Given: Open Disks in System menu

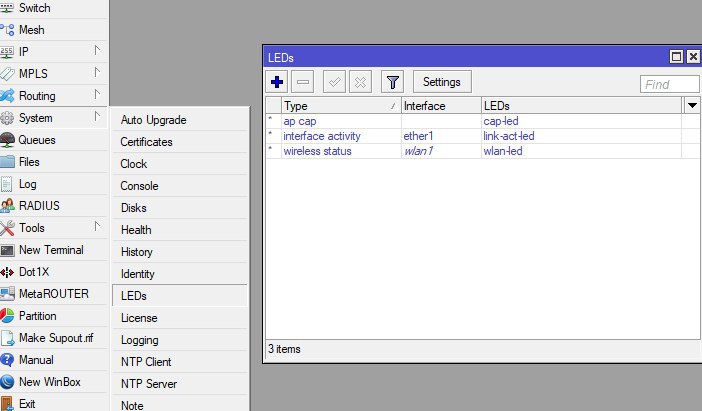Looking at the screenshot, I should 180,208.
